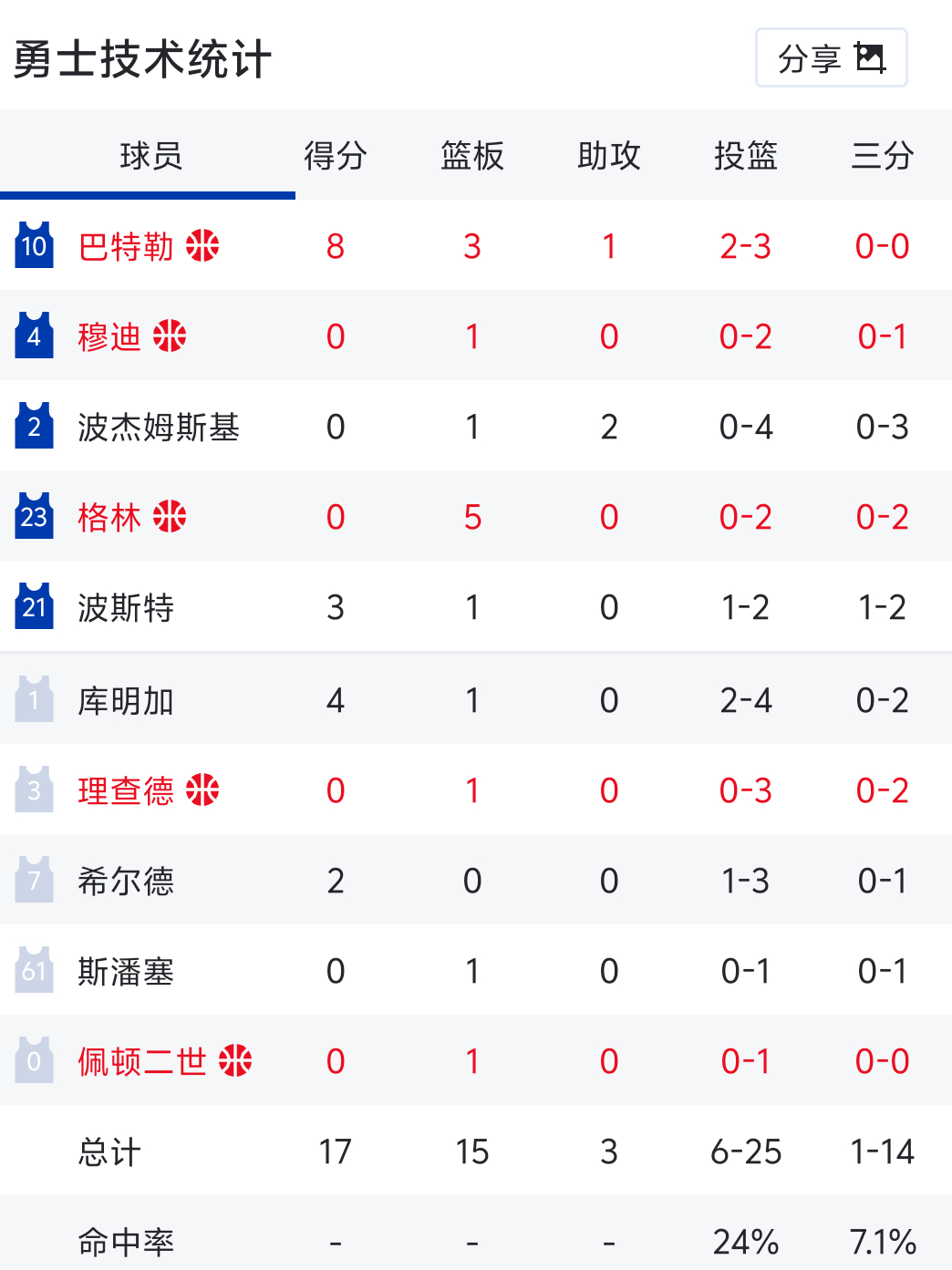
Task: Tap the basketball icon beside 穆迪
Action: pyautogui.click(x=170, y=336)
